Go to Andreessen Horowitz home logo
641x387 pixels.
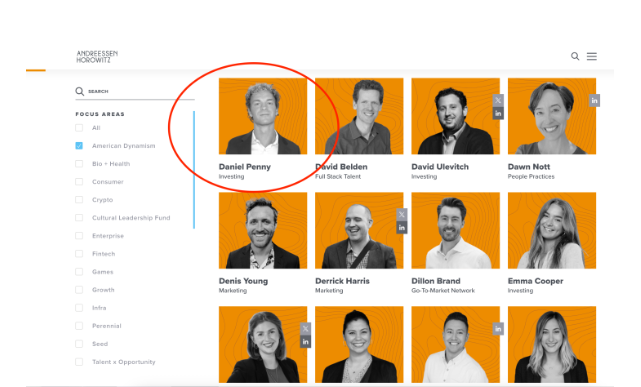coord(97,57)
